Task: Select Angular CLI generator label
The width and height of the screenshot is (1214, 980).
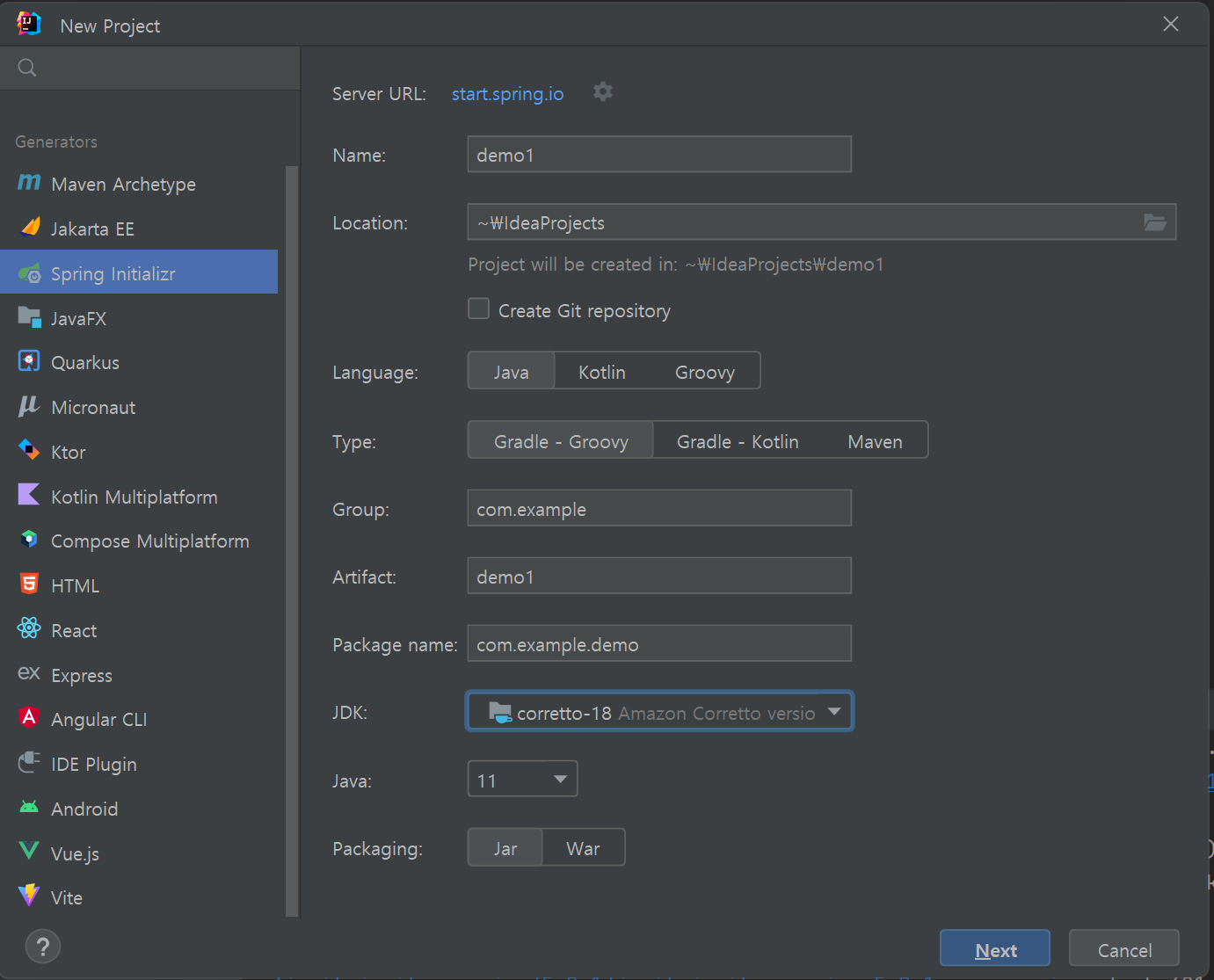Action: 99,719
